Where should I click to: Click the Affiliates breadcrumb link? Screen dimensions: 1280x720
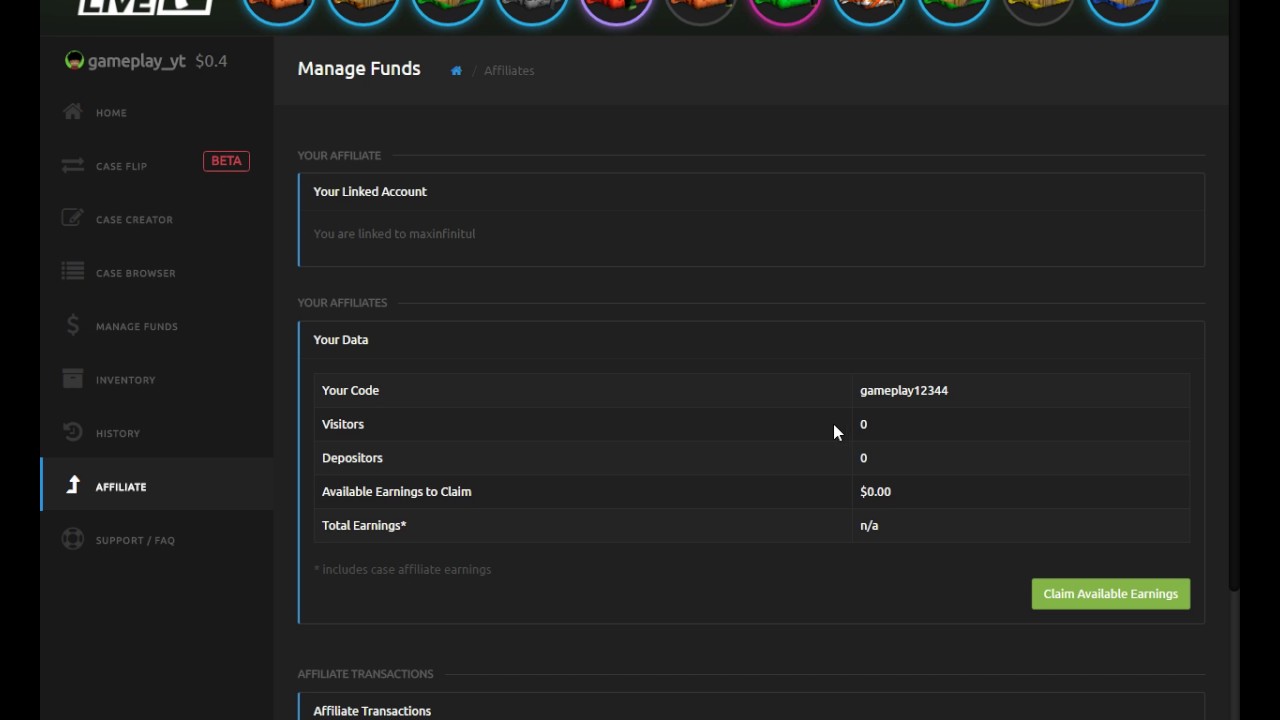click(509, 71)
